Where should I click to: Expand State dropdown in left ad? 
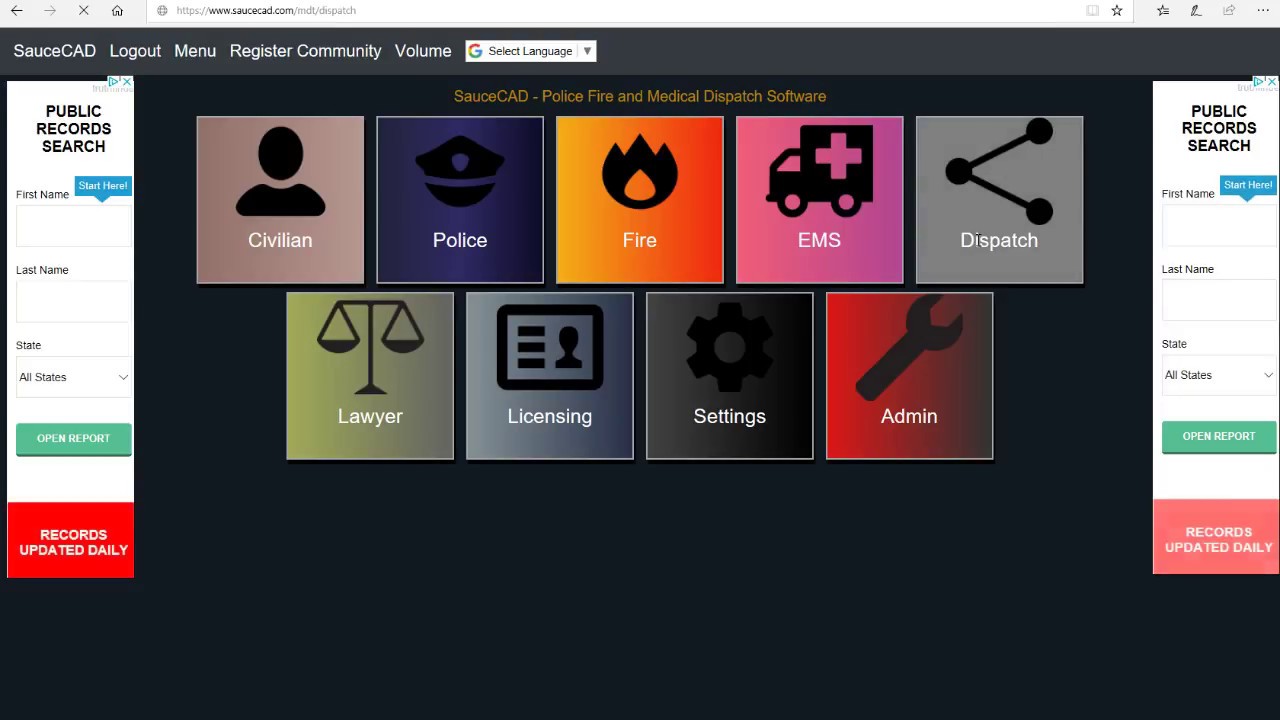pyautogui.click(x=74, y=377)
